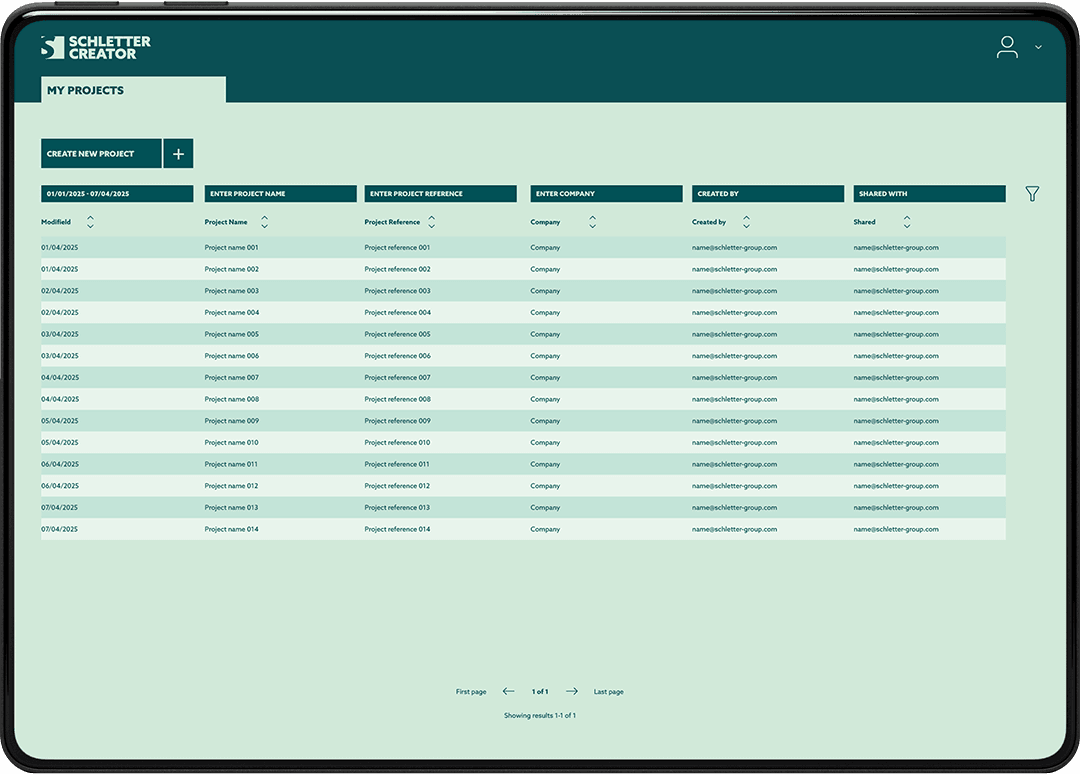1080x774 pixels.
Task: Select the My Projects tab
Action: pyautogui.click(x=133, y=90)
